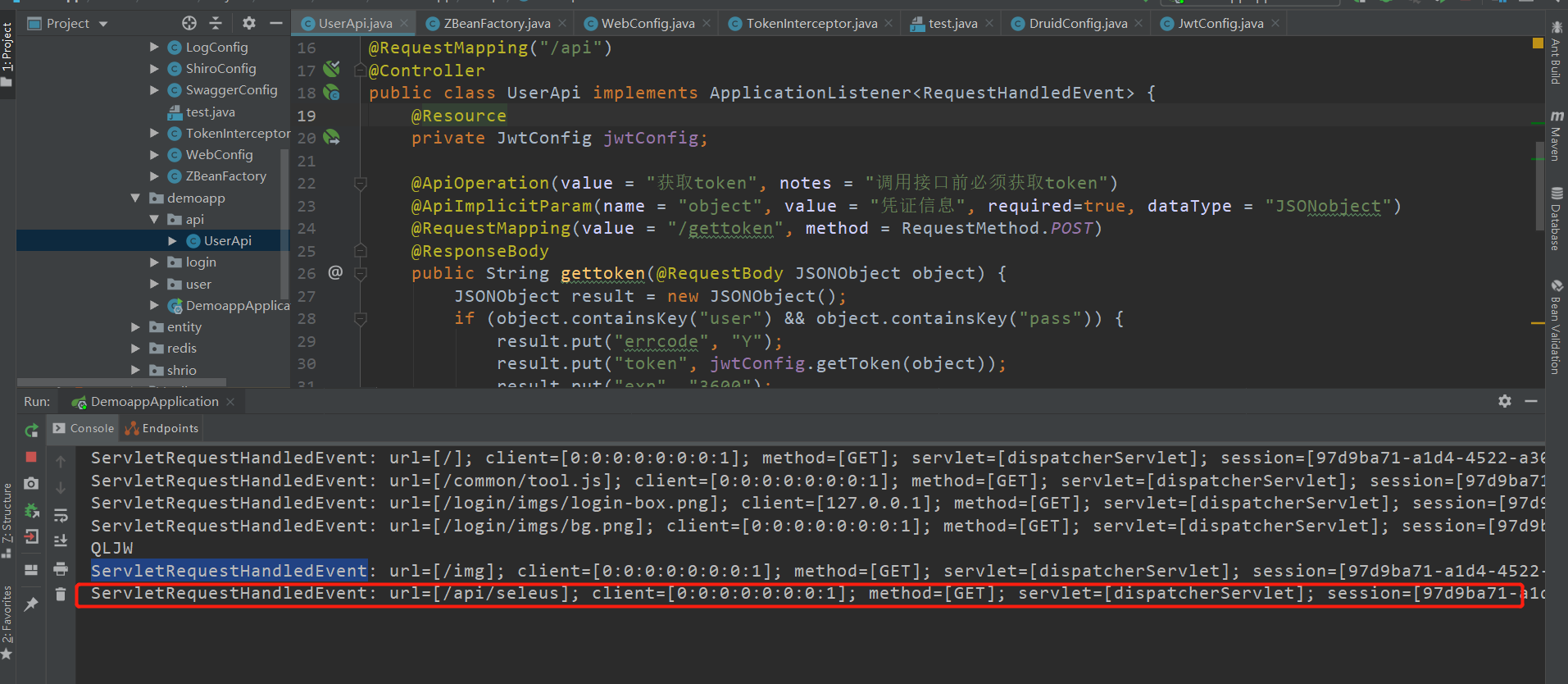Viewport: 1568px width, 684px height.
Task: Open the Bean Validation tool window
Action: tap(1556, 327)
